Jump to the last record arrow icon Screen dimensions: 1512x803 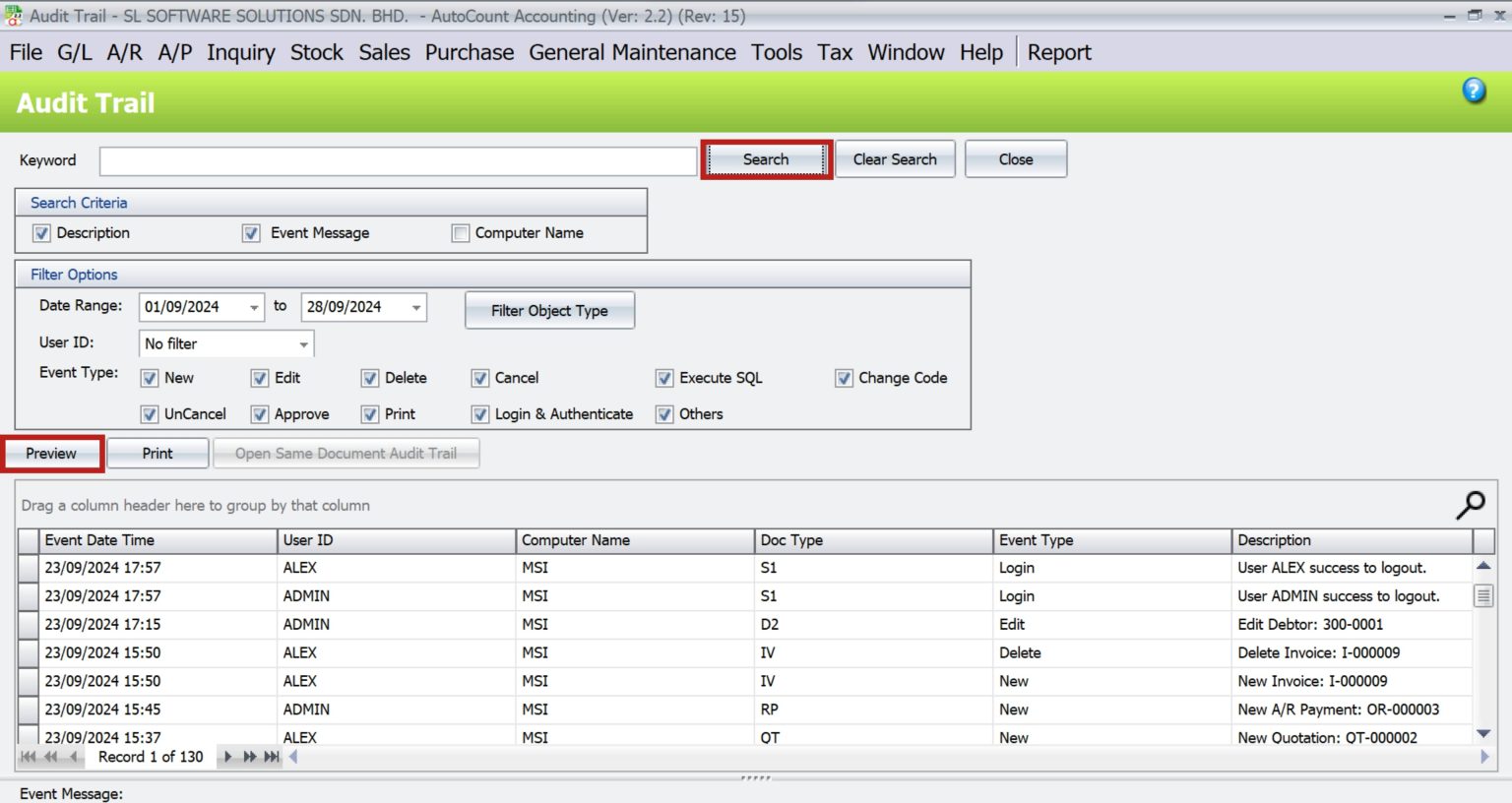(271, 757)
